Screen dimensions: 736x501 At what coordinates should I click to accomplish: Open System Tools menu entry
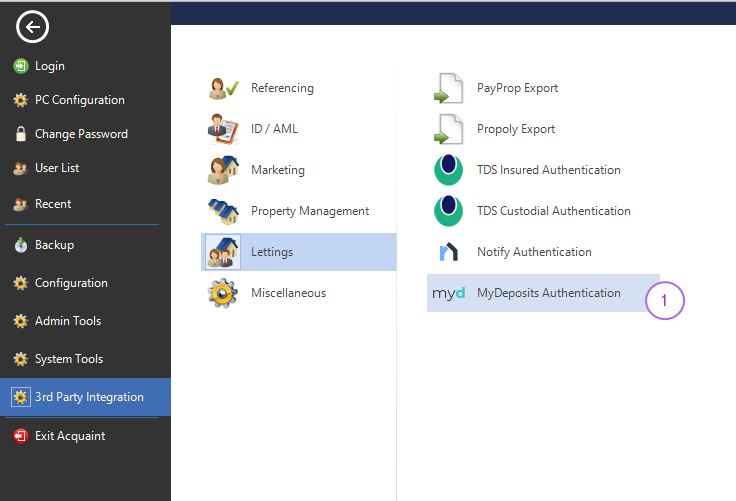[x=68, y=359]
